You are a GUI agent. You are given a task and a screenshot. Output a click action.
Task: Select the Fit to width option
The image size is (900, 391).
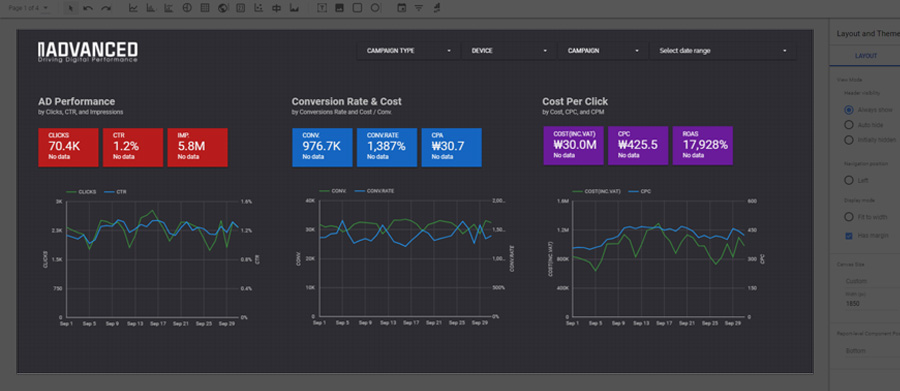pos(848,217)
